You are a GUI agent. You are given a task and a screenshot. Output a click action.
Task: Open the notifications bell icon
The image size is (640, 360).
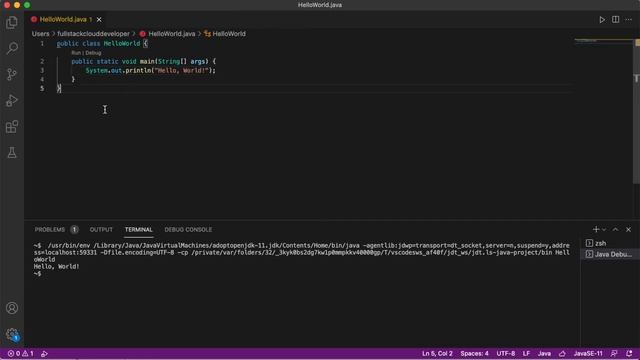(x=629, y=353)
